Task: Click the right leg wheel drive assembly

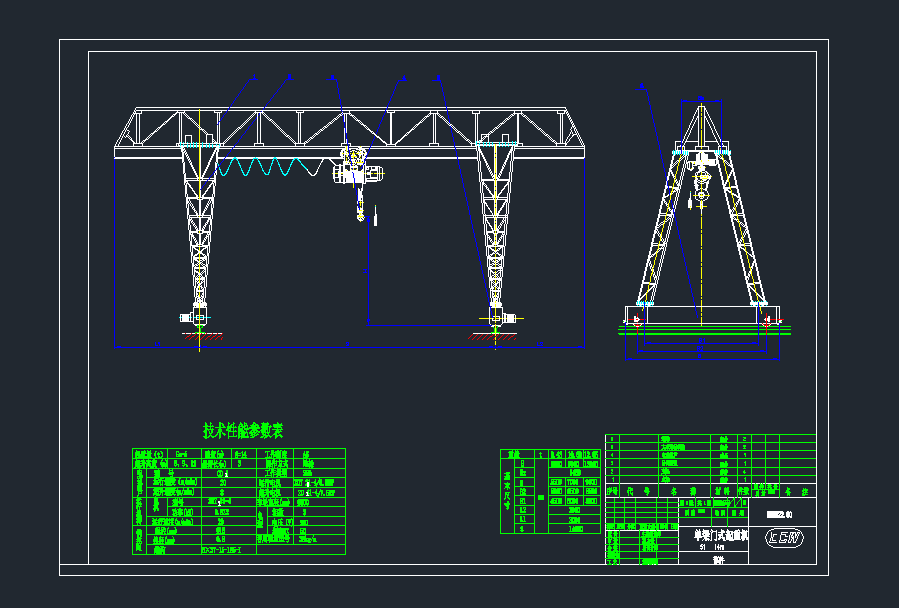Action: (497, 317)
